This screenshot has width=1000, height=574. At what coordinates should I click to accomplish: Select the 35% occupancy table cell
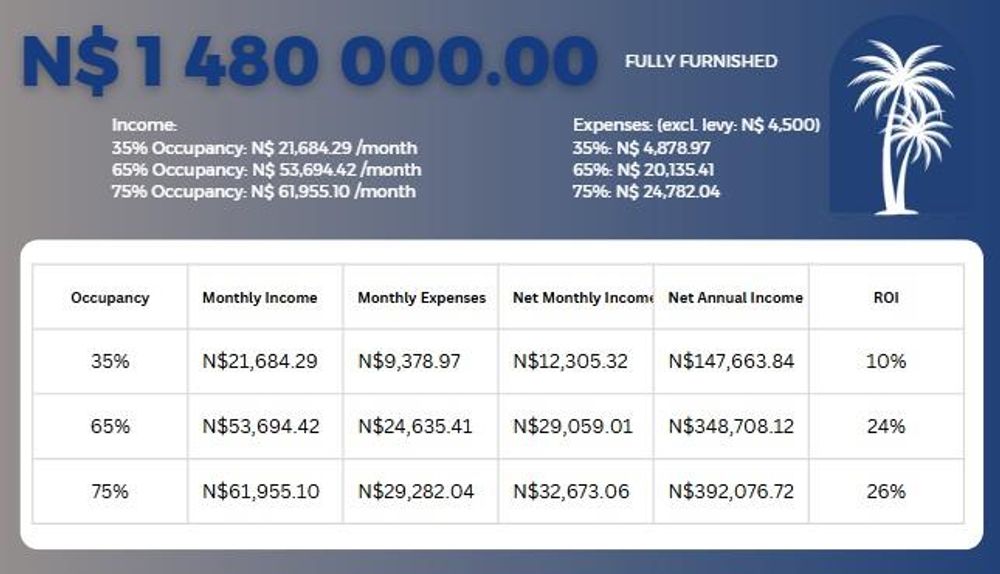tap(110, 361)
